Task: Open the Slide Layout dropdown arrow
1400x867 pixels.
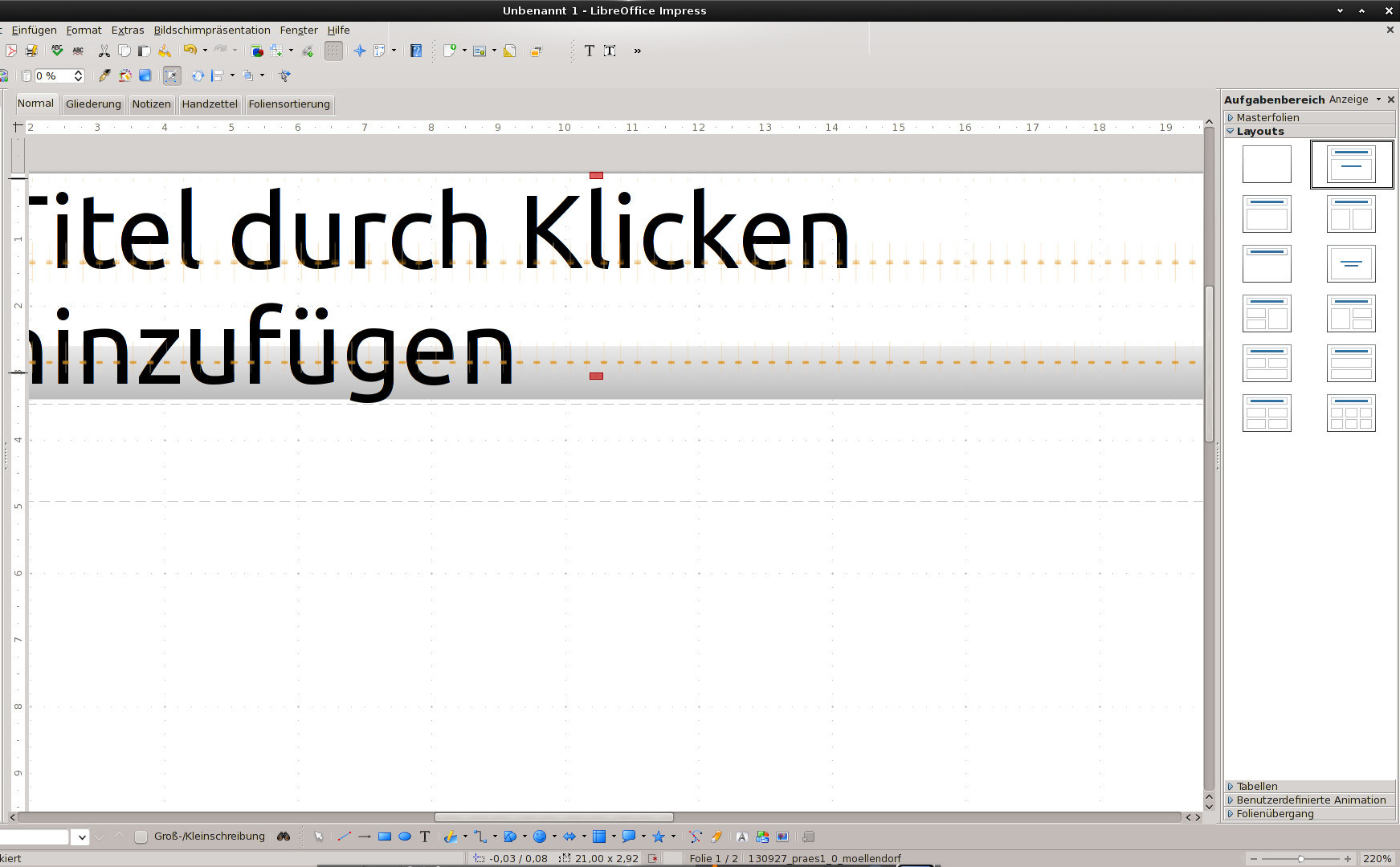Action: pyautogui.click(x=494, y=51)
